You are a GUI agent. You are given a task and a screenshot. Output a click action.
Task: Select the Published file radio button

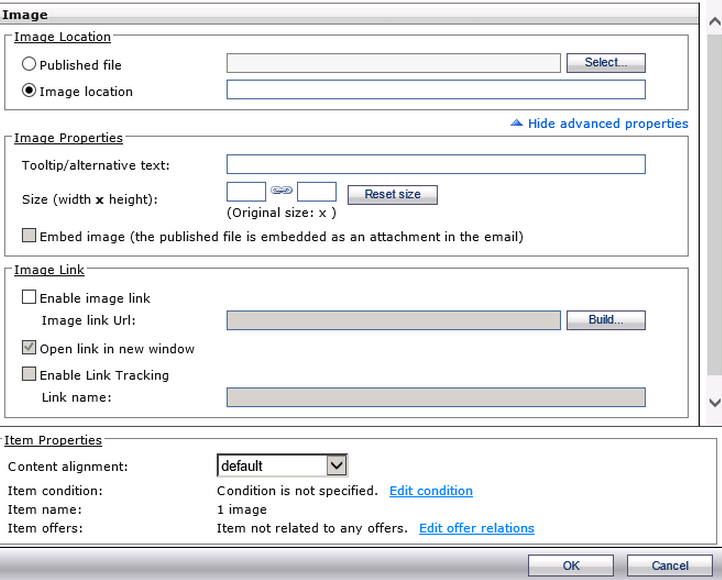pos(29,64)
